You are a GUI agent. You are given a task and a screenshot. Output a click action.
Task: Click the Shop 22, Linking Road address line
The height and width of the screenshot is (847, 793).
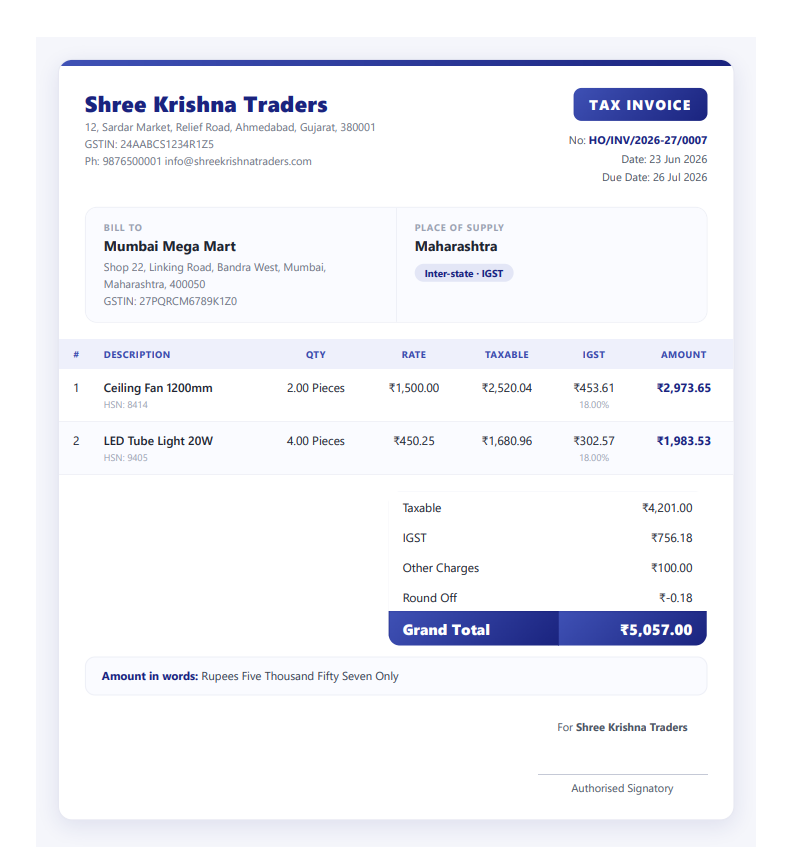(215, 267)
